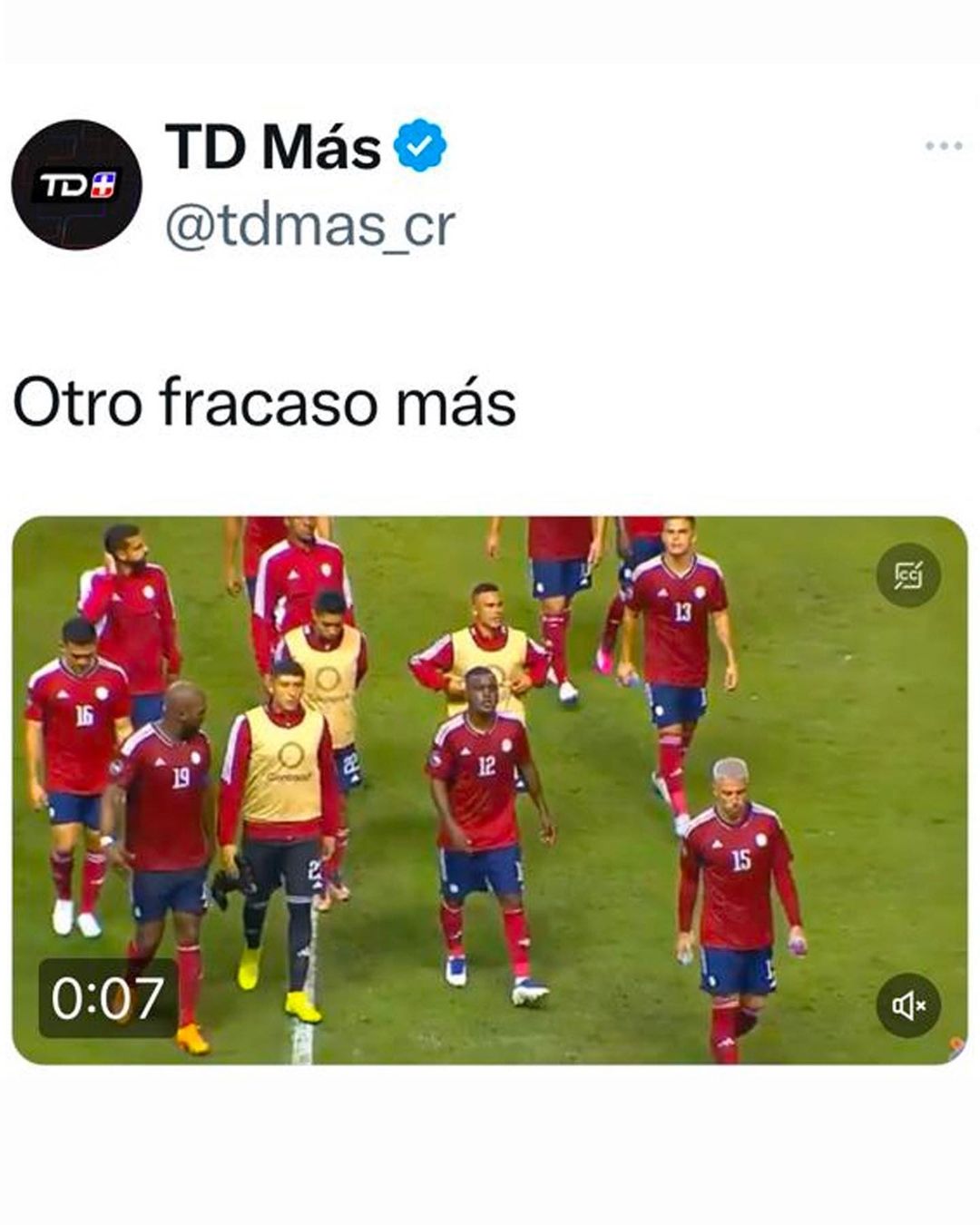Click the blue verified badge
The width and height of the screenshot is (980, 1225).
tap(420, 146)
